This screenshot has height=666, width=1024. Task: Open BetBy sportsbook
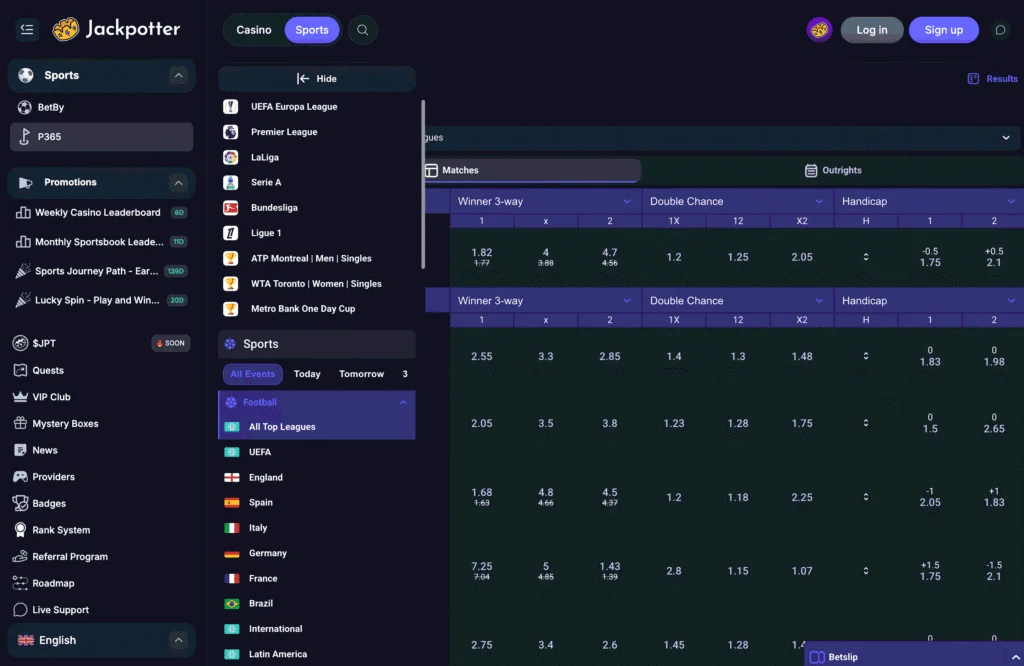[101, 107]
